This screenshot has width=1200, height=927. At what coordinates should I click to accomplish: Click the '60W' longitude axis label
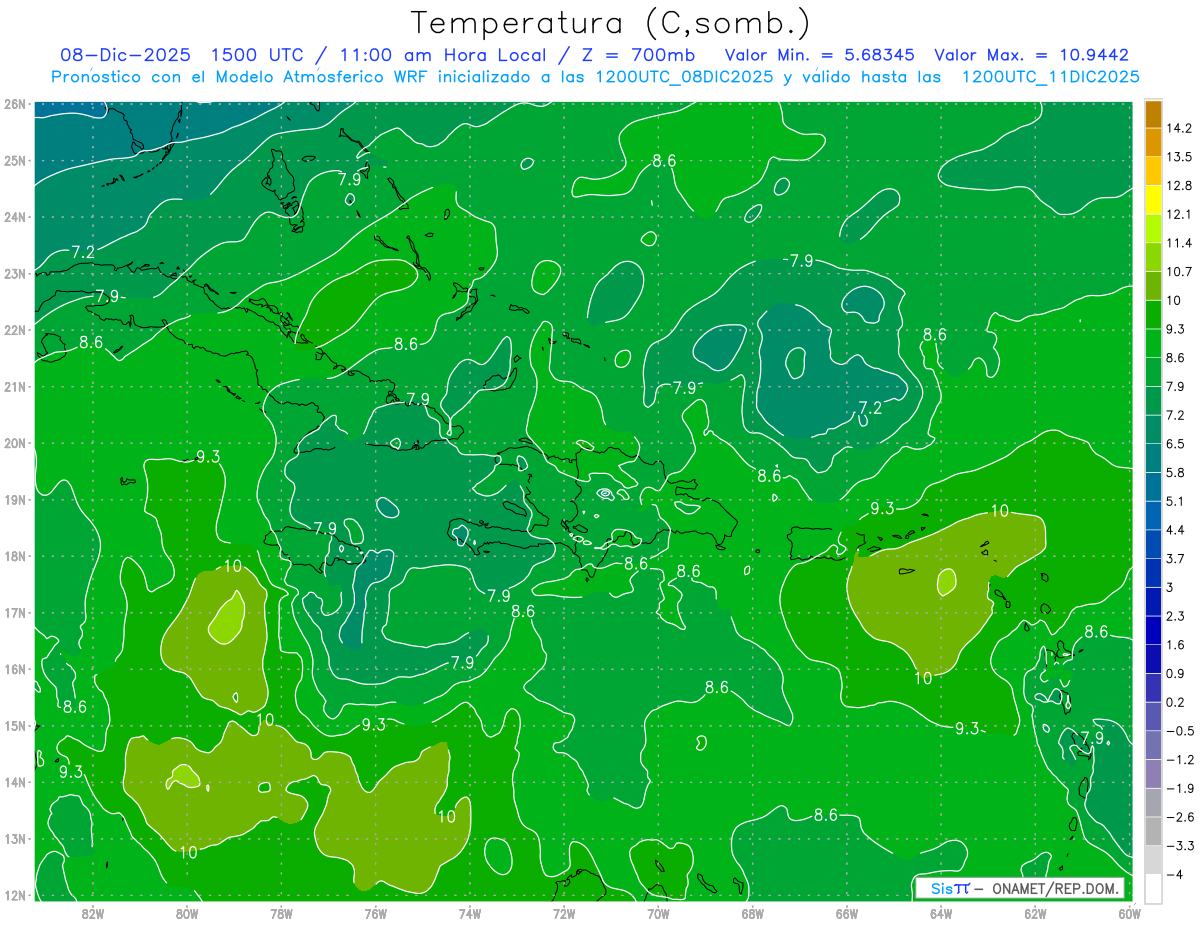(1129, 913)
